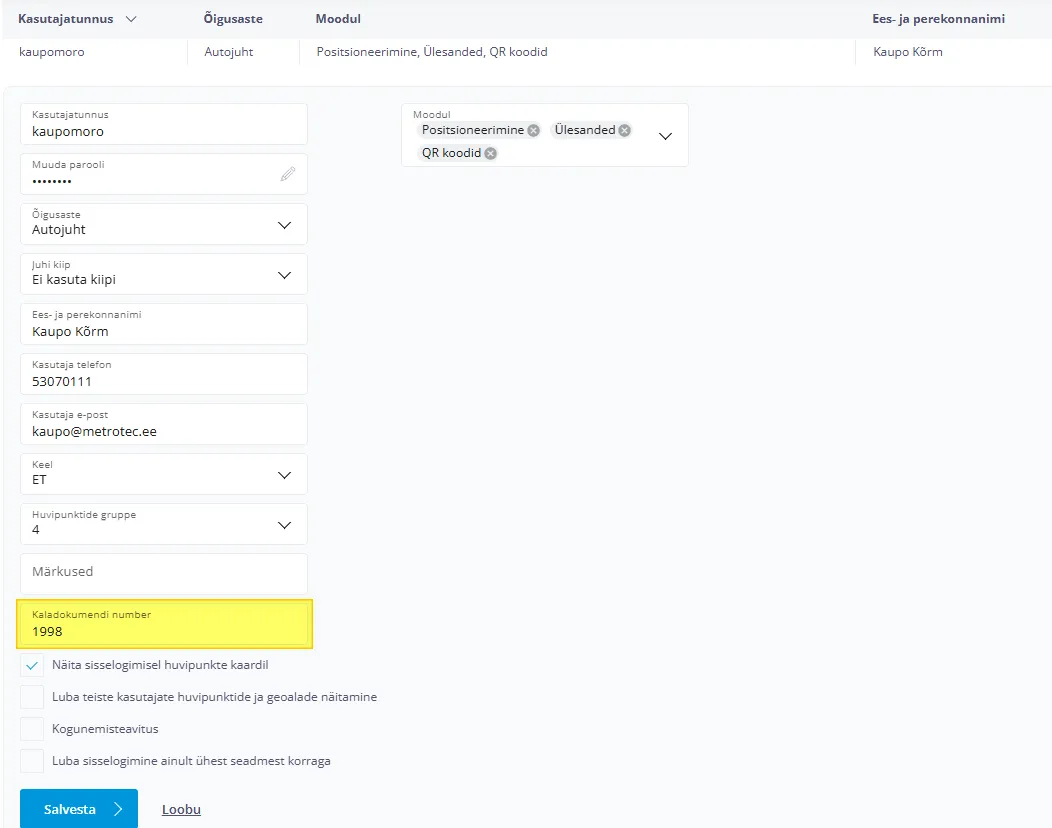The height and width of the screenshot is (828, 1052).
Task: Open the Õigusaste dropdown
Action: 284,225
